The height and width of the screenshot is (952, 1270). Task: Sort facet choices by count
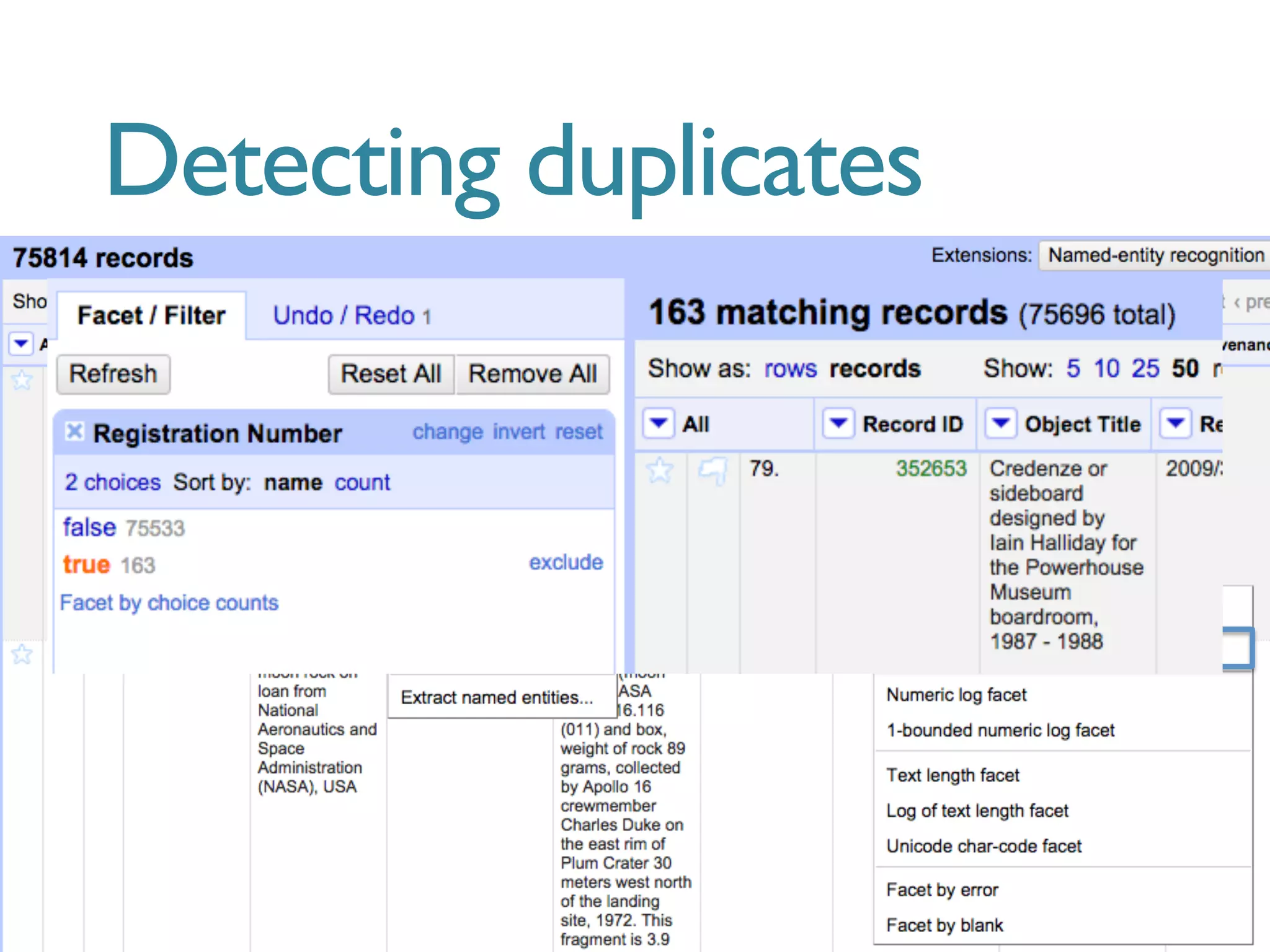362,482
